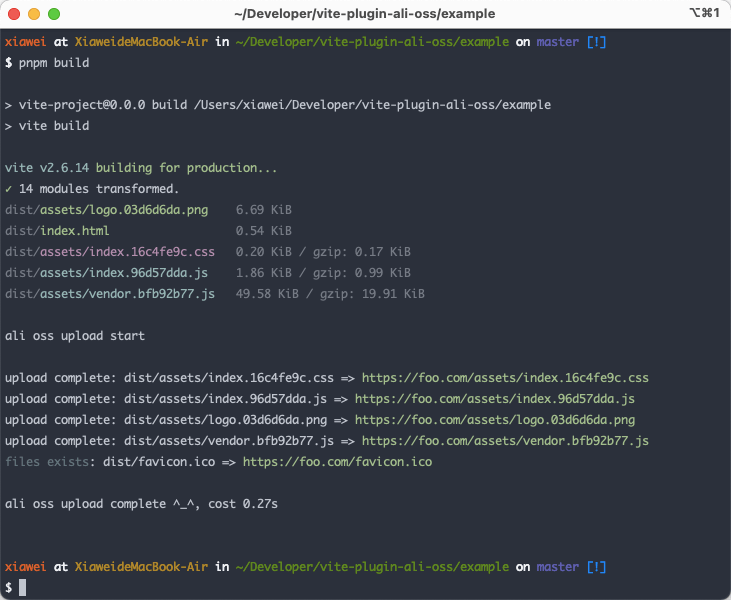Click the '0.54 KiB' size value
The height and width of the screenshot is (600, 731).
point(263,231)
